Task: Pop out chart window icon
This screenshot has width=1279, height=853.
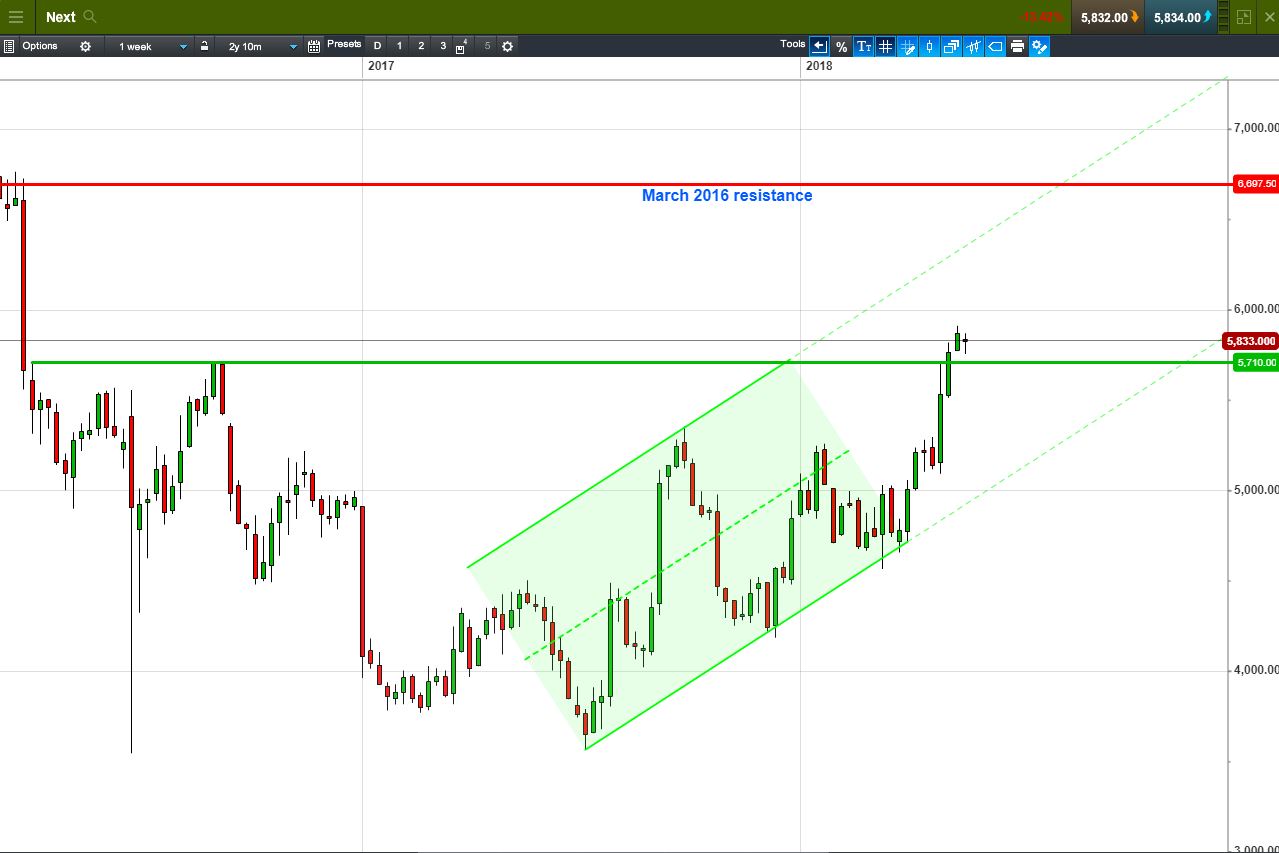Action: pos(1243,17)
